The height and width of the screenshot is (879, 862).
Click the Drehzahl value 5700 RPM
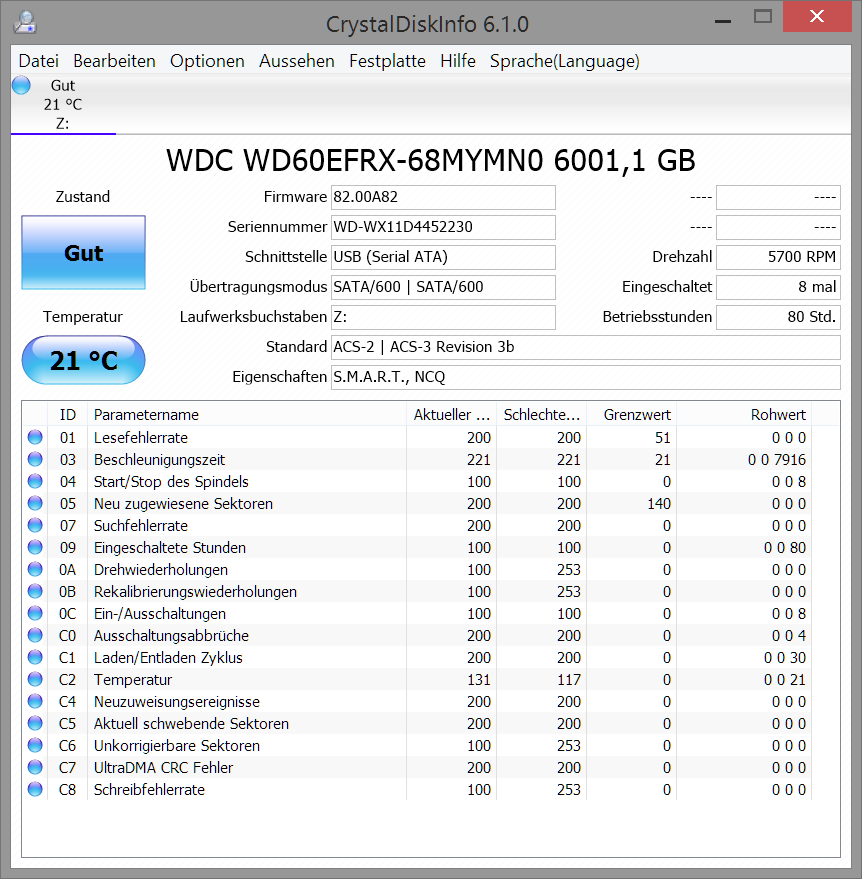click(778, 257)
